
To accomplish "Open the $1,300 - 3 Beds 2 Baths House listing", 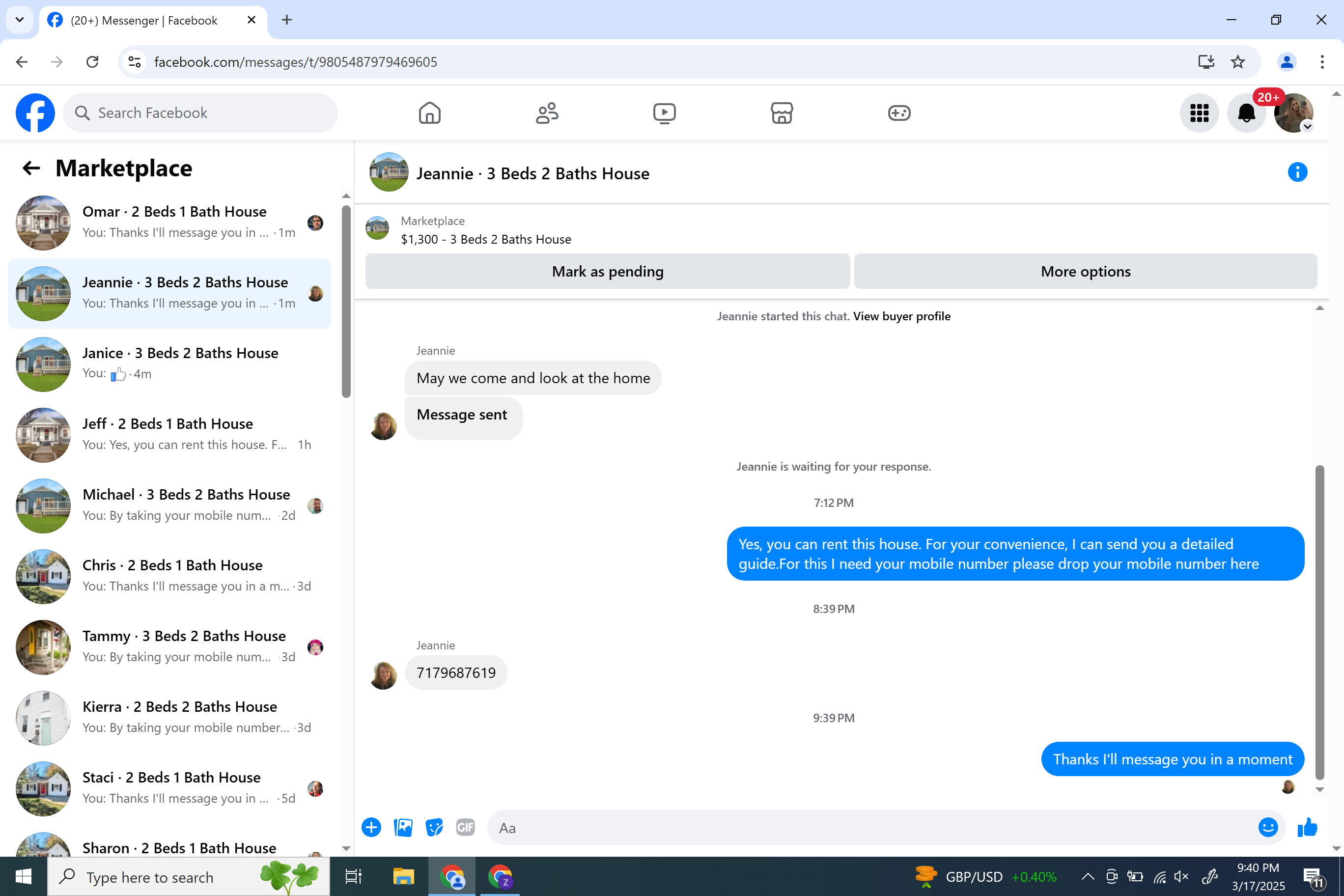I will click(486, 239).
